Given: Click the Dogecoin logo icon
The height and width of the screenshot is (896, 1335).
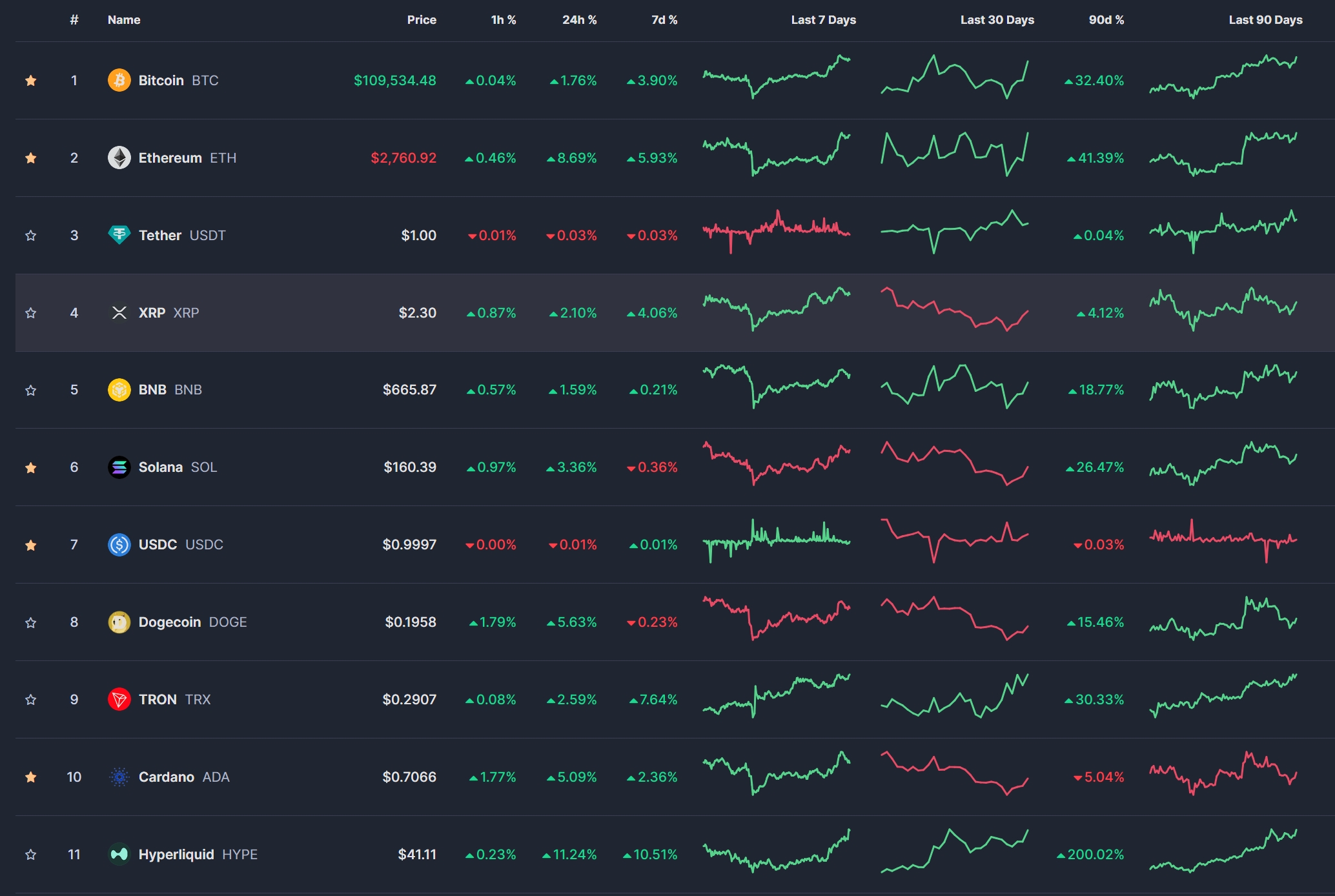Looking at the screenshot, I should click(119, 622).
